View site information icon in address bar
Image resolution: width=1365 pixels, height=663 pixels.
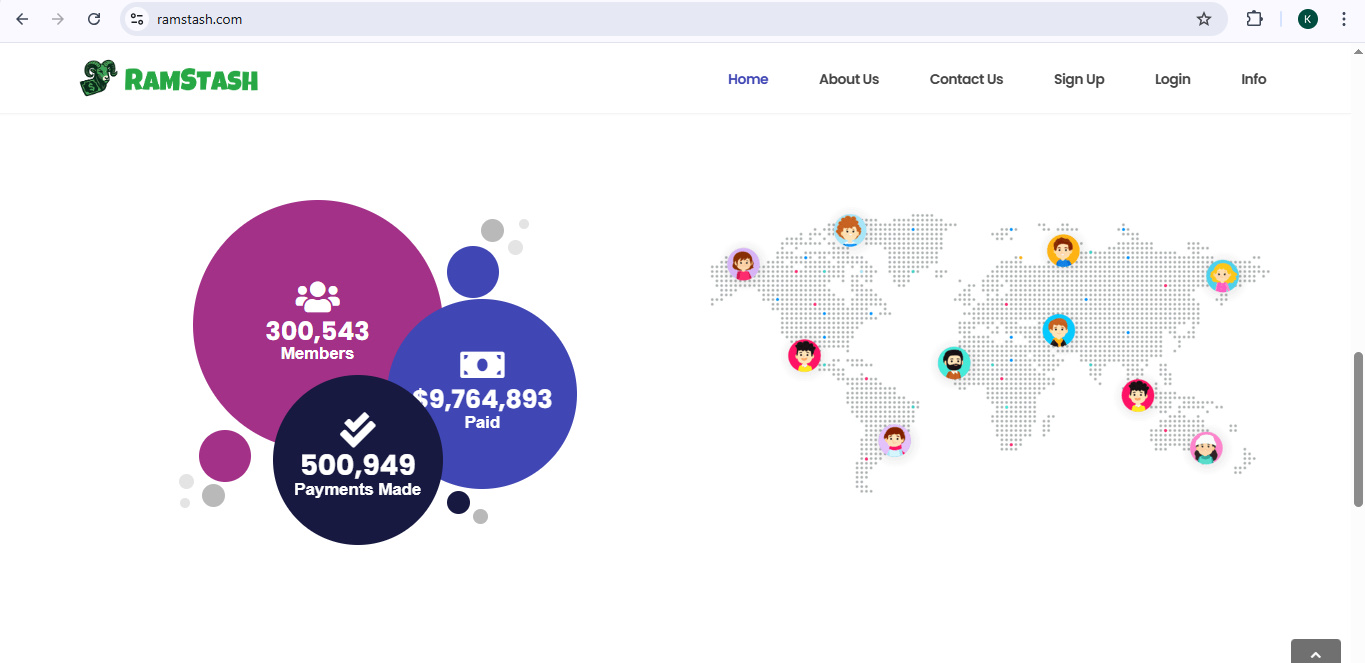[x=138, y=19]
